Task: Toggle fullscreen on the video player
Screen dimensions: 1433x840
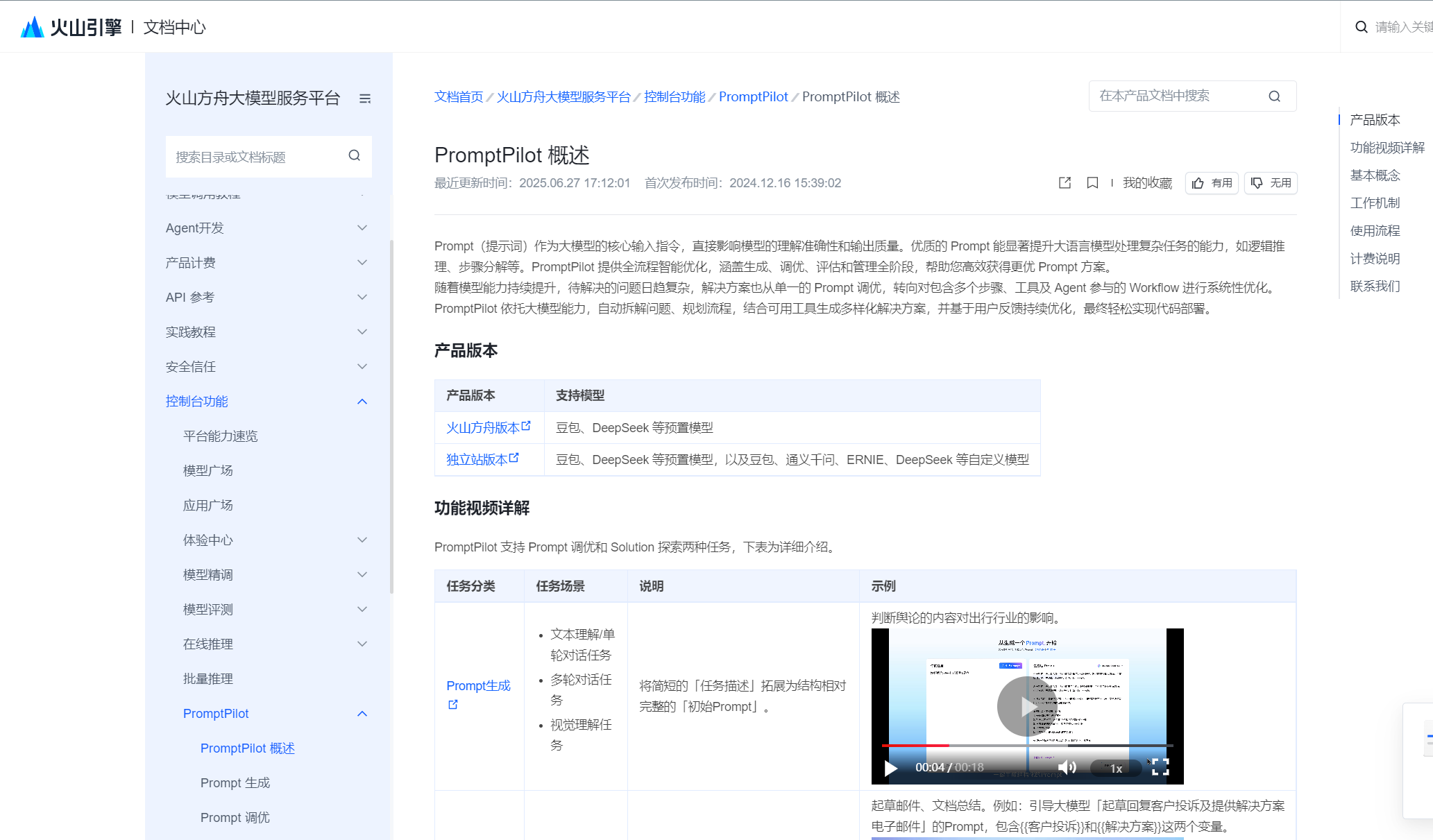Action: point(1160,766)
